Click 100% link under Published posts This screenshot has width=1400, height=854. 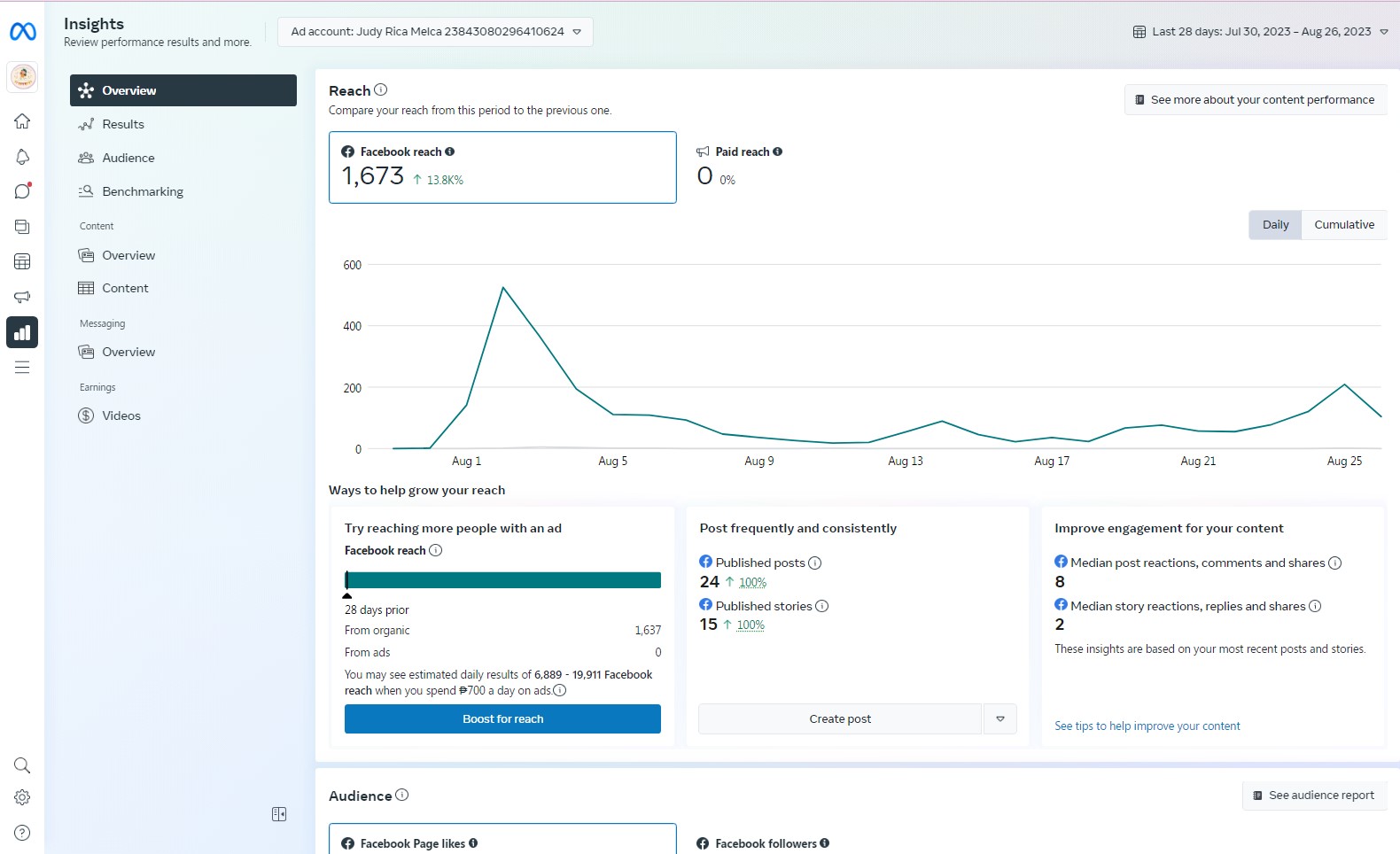pyautogui.click(x=753, y=583)
